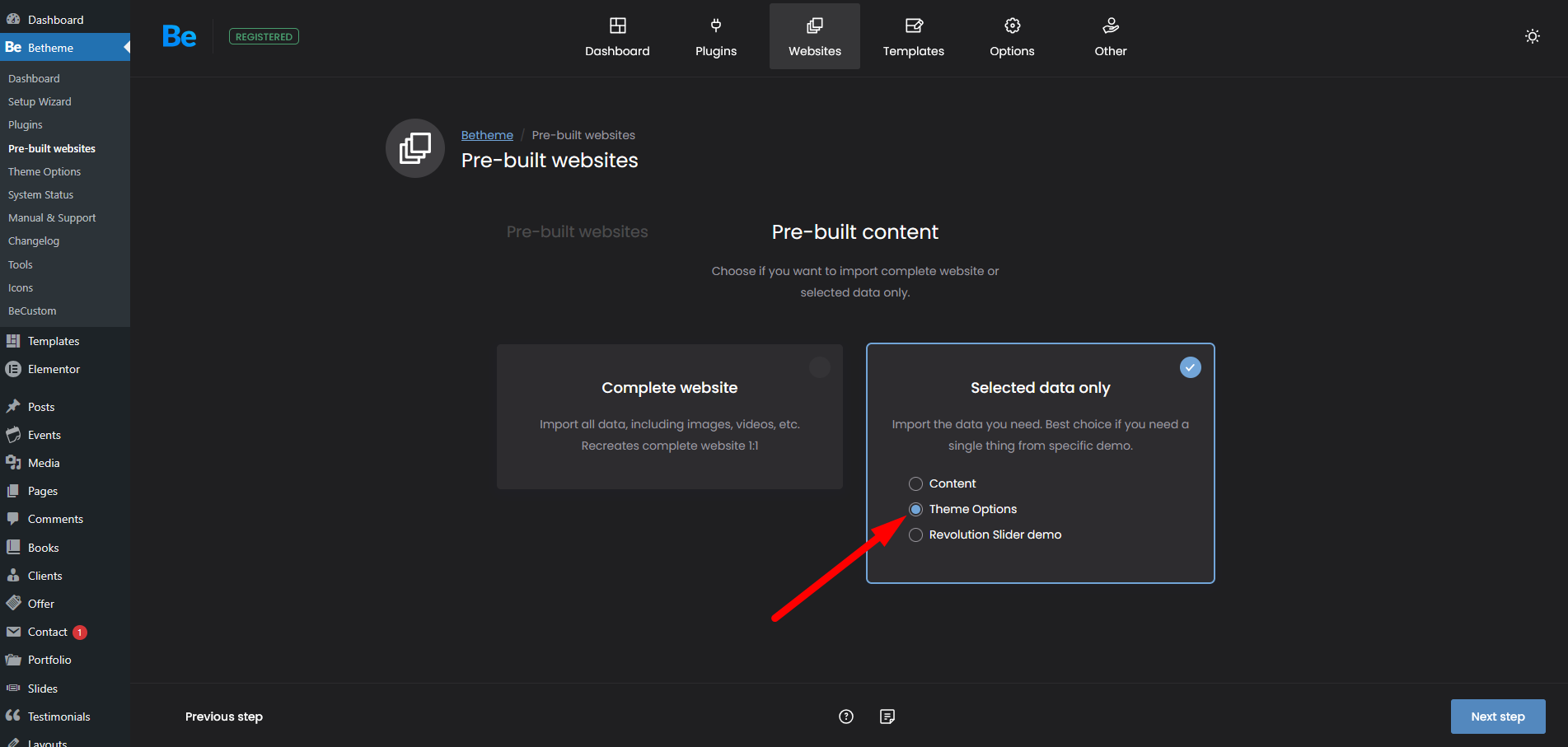This screenshot has width=1568, height=747.
Task: Switch to the Plugins top tab
Action: [x=715, y=37]
